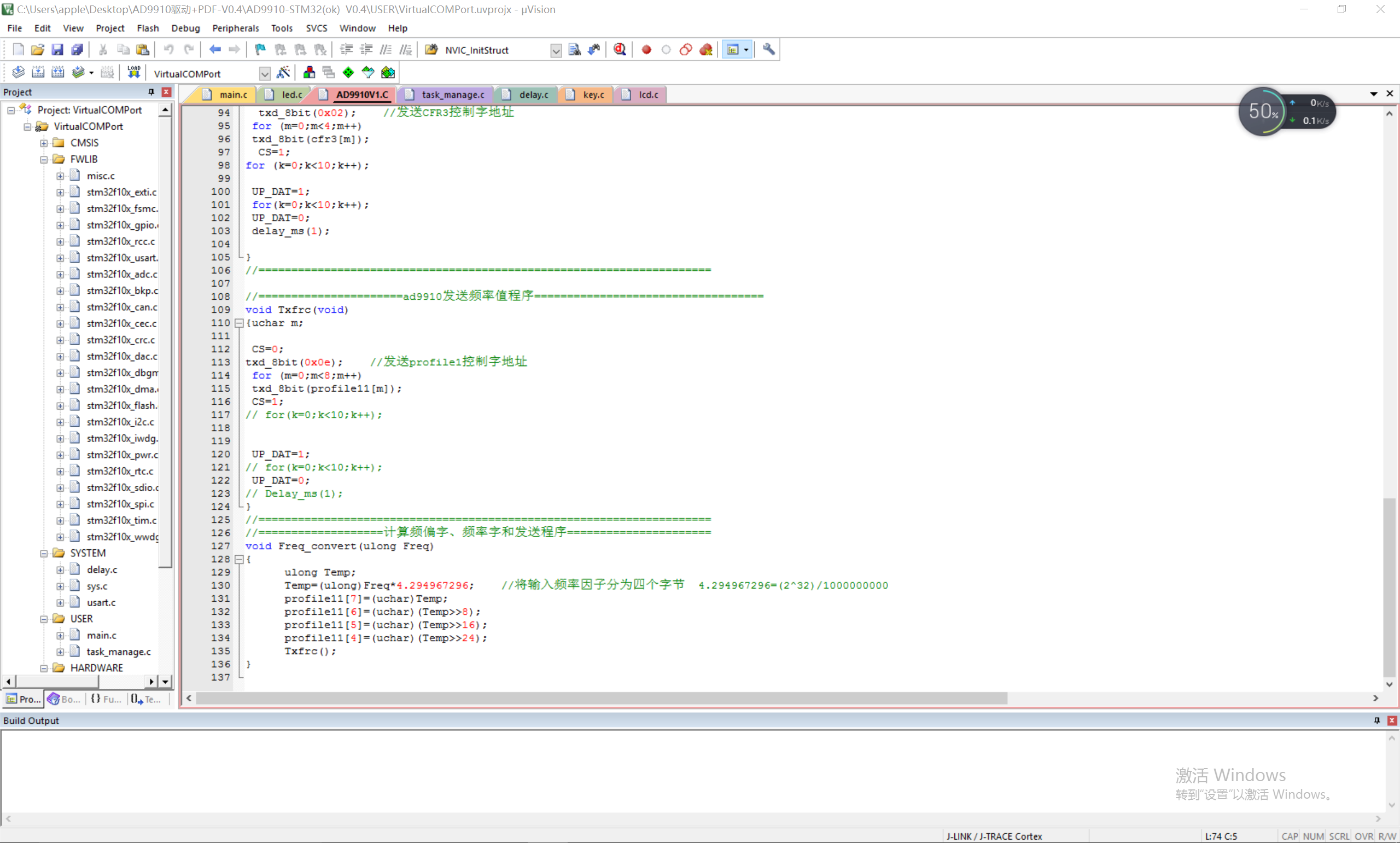The height and width of the screenshot is (843, 1400).
Task: Expand the CMSIS folder
Action: 44,143
